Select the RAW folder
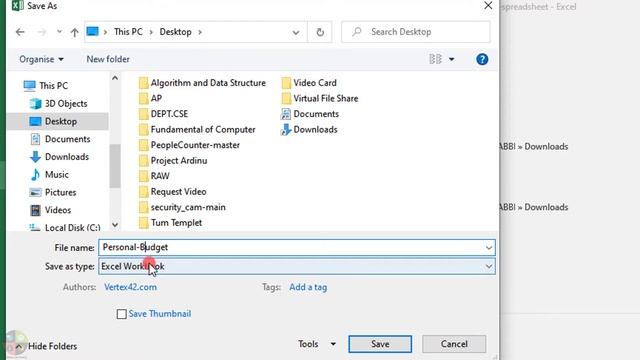Screen dimensions: 640x360 pos(154,176)
